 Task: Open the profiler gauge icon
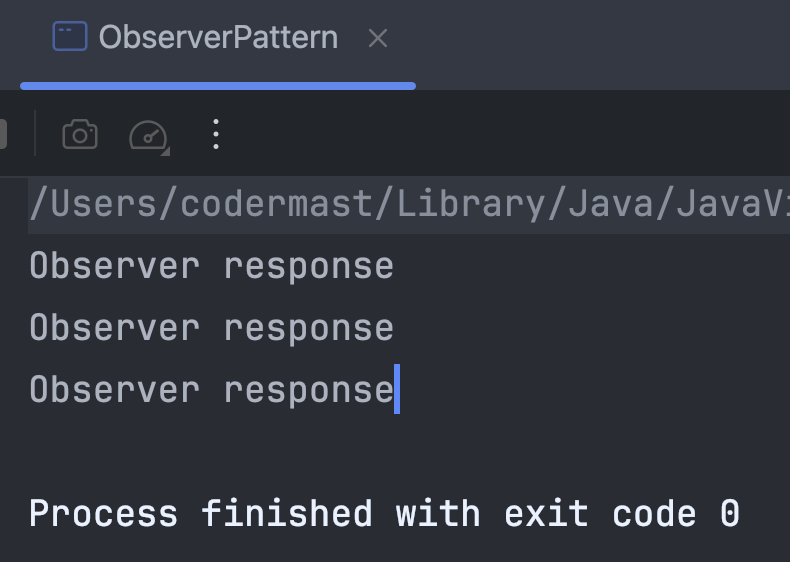148,134
